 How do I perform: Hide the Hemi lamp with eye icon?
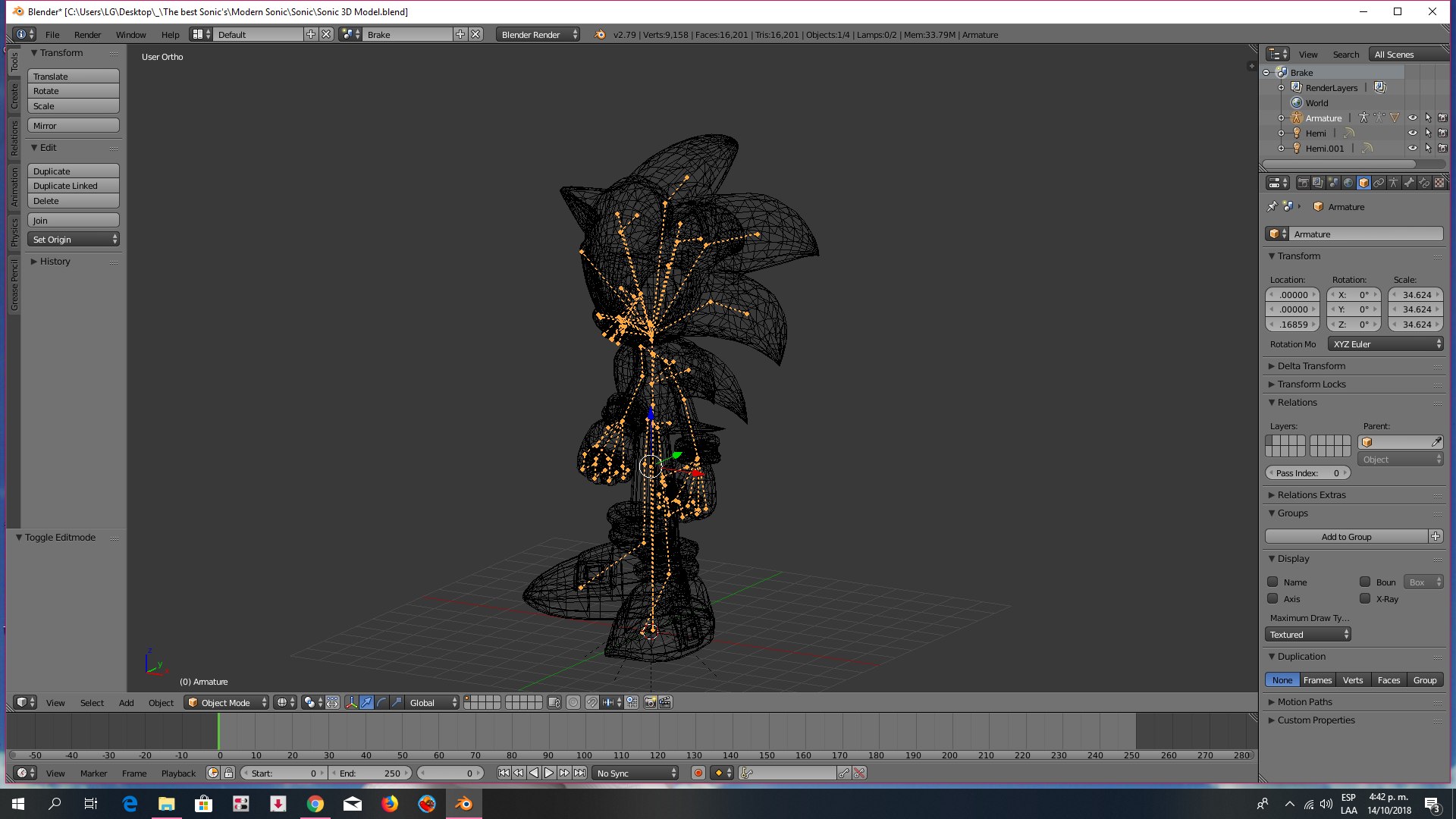point(1412,133)
